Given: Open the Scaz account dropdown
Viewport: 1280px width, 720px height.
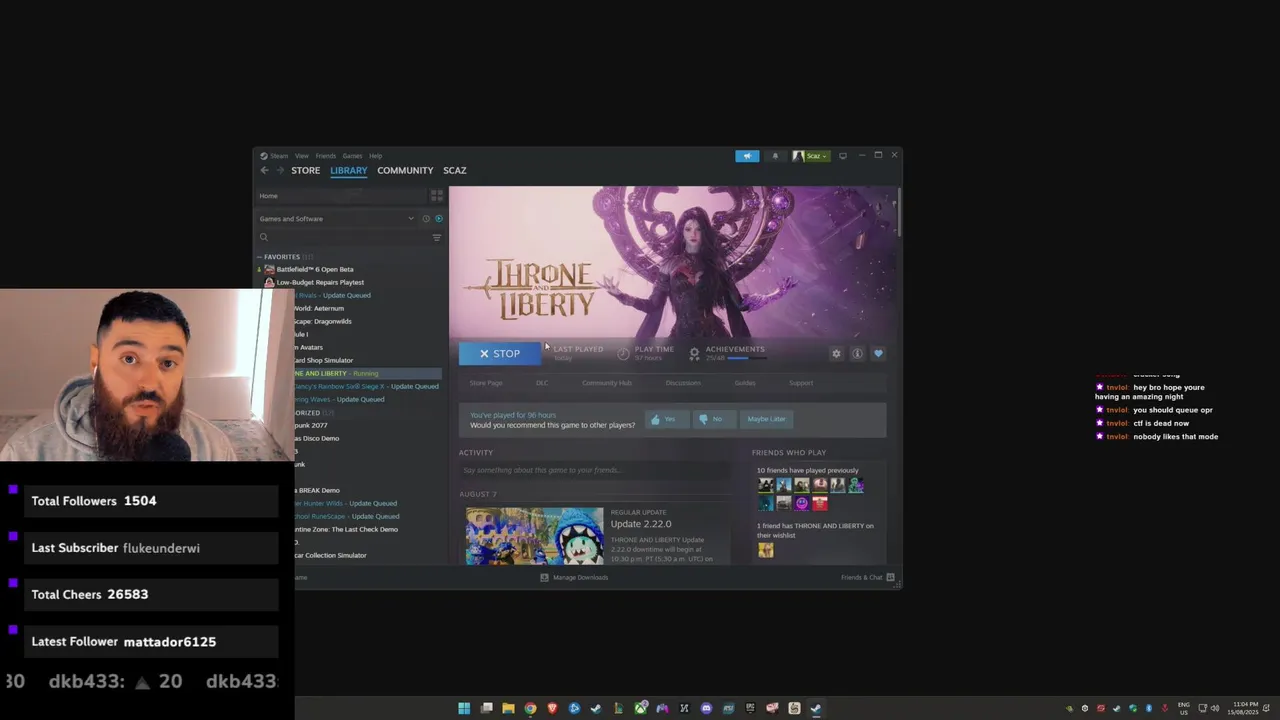Looking at the screenshot, I should pos(811,156).
